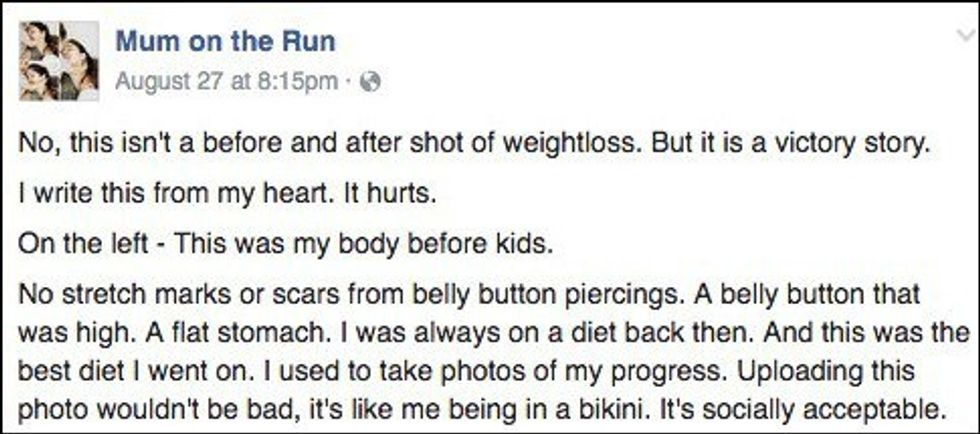Open the Mum on the Run profile picture
980x434 pixels.
(x=59, y=60)
